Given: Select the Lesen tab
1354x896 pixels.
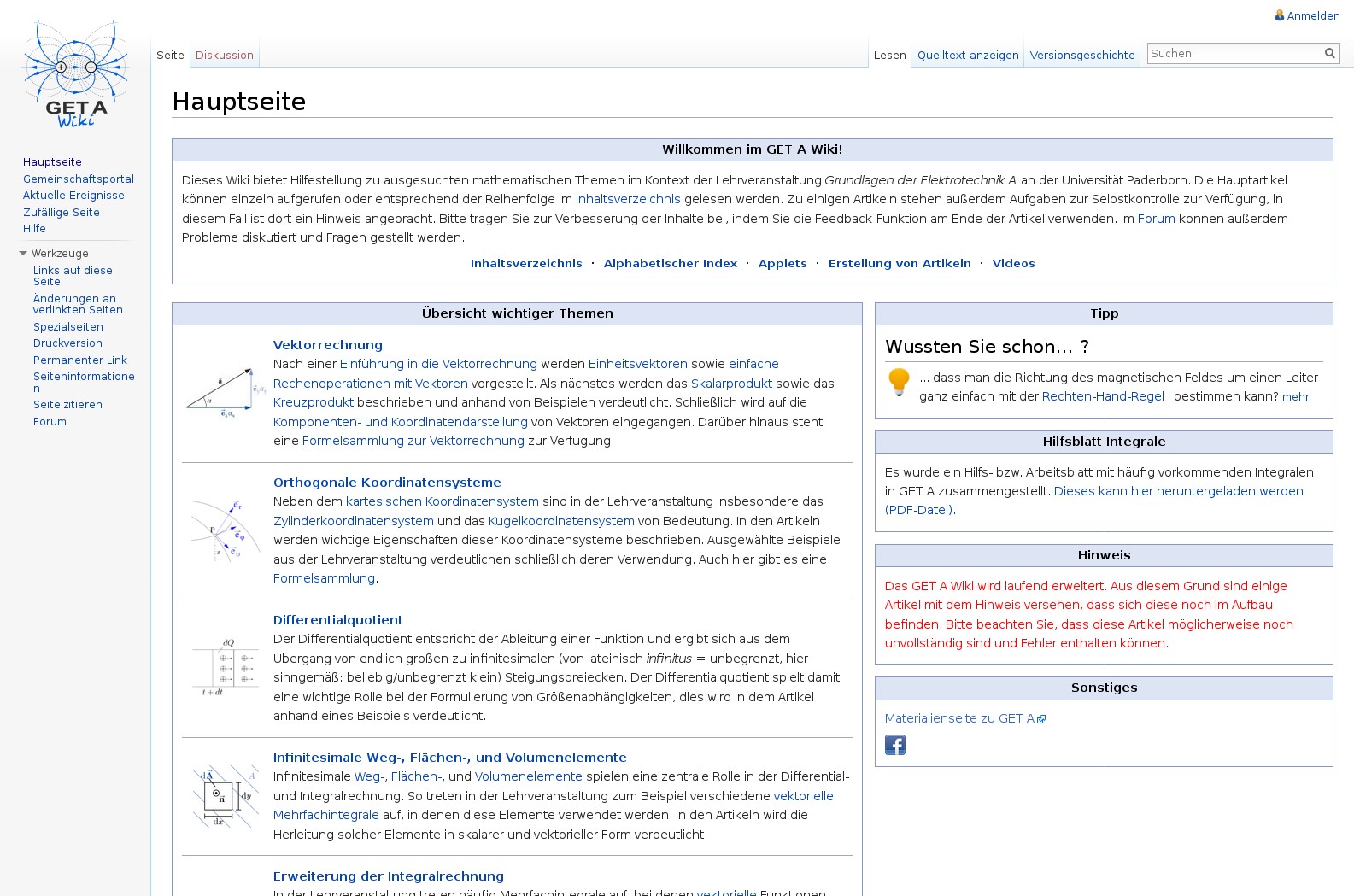Looking at the screenshot, I should [x=889, y=55].
